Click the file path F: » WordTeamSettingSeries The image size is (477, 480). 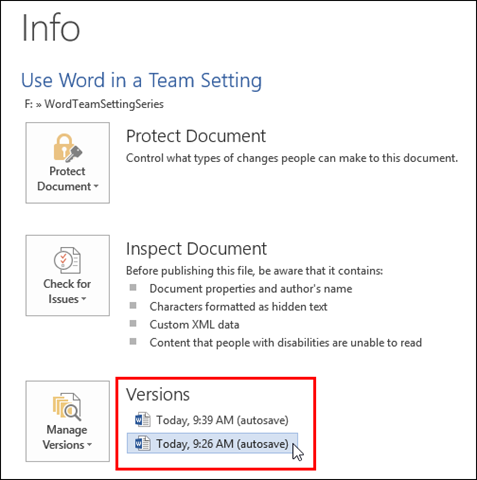[94, 104]
